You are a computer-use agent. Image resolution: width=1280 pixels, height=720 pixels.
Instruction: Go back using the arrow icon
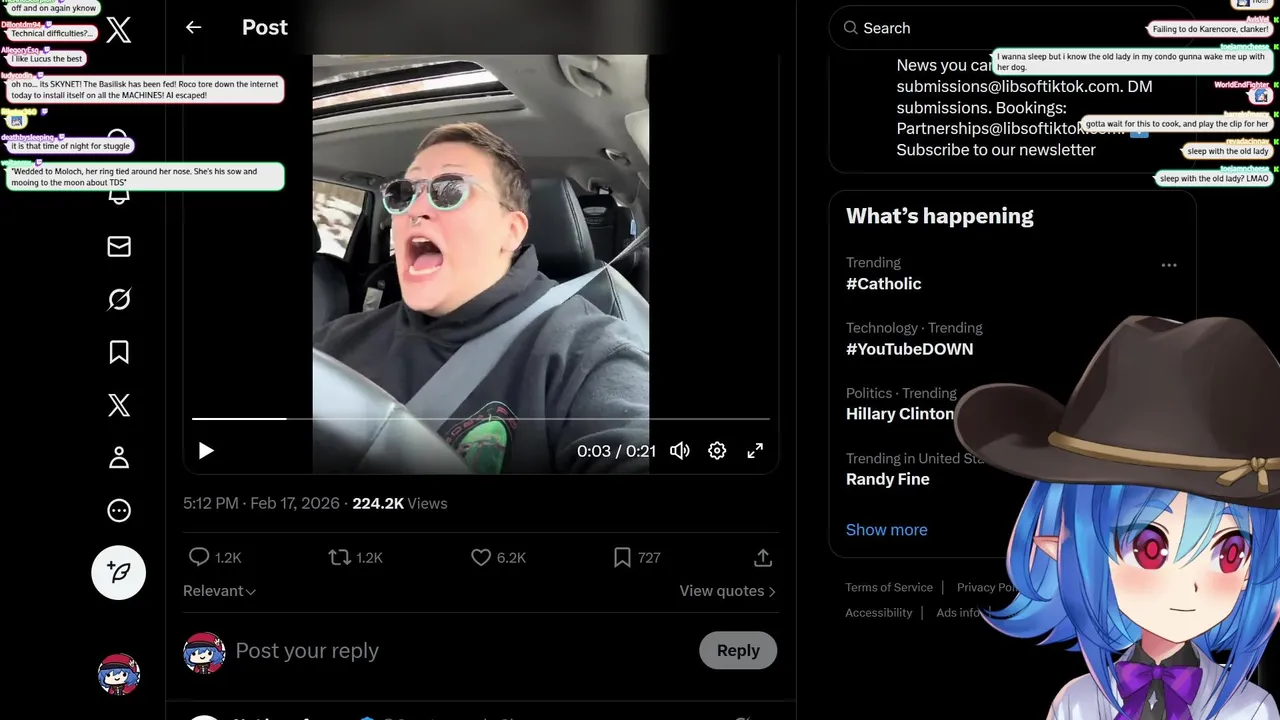pos(194,28)
